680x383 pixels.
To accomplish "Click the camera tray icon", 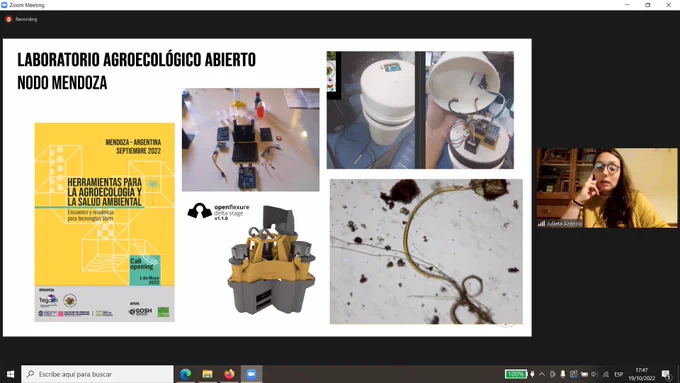I will click(x=552, y=374).
